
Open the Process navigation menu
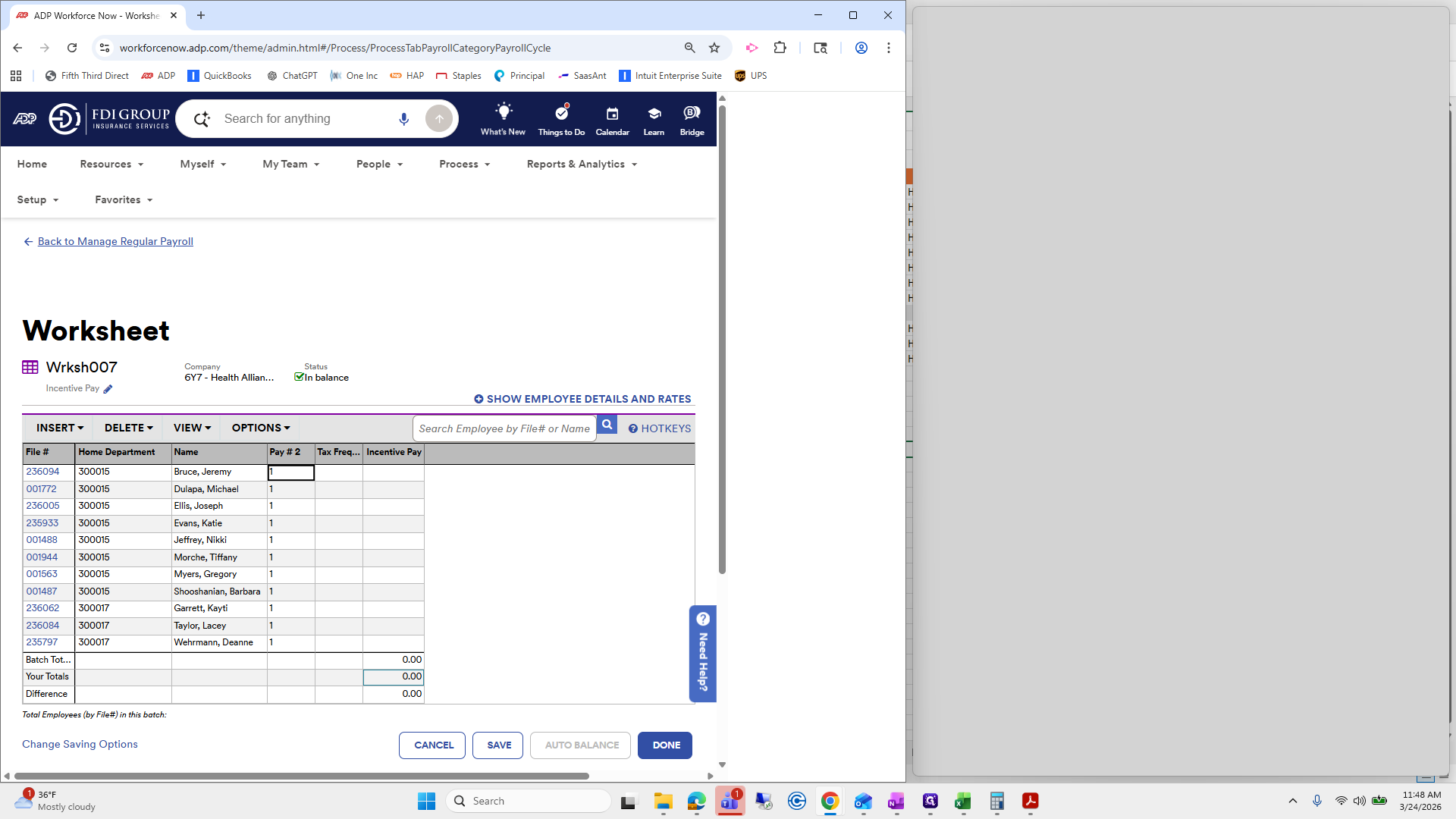464,165
